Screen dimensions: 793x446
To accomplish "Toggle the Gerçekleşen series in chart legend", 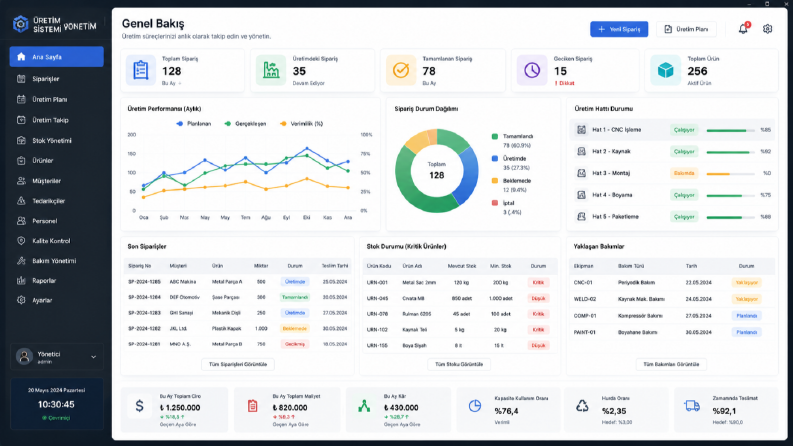I will (245, 123).
